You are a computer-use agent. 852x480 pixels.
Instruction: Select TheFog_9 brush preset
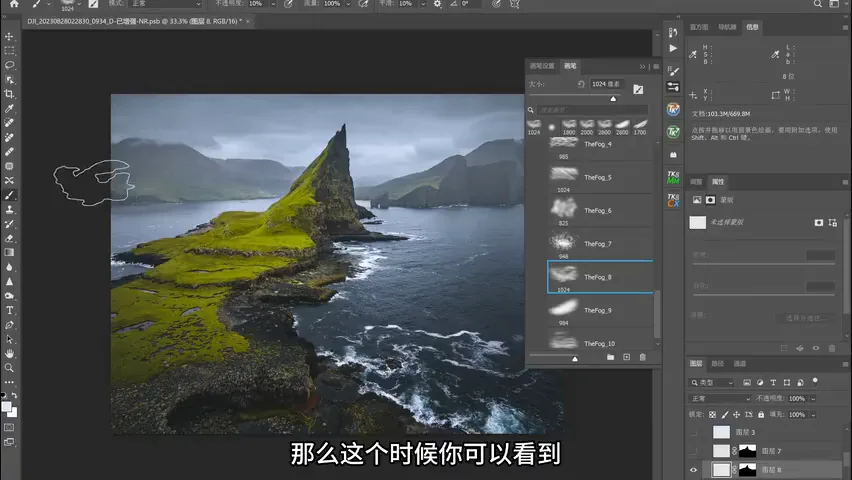(x=600, y=310)
